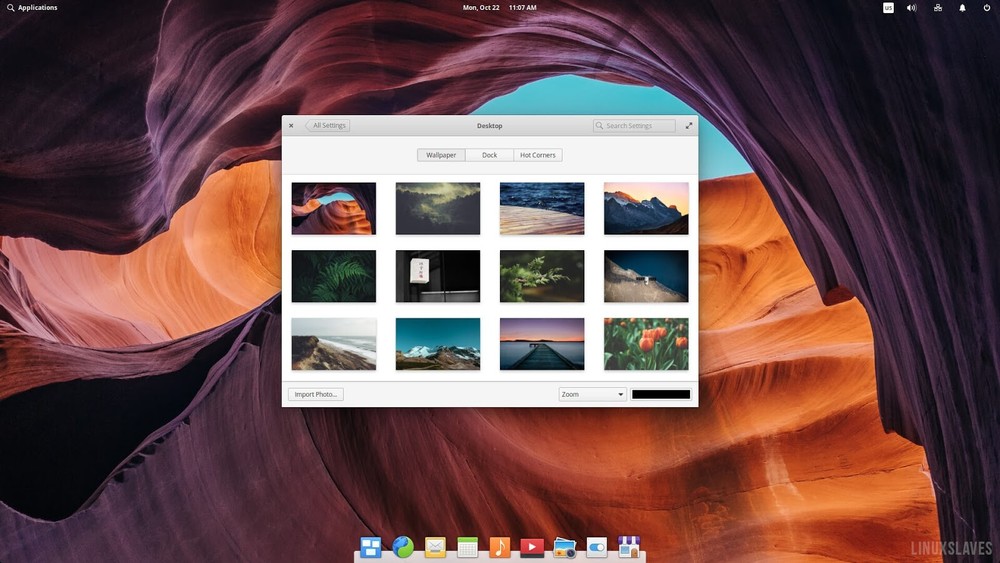
Task: Open the sound volume indicator
Action: point(912,8)
